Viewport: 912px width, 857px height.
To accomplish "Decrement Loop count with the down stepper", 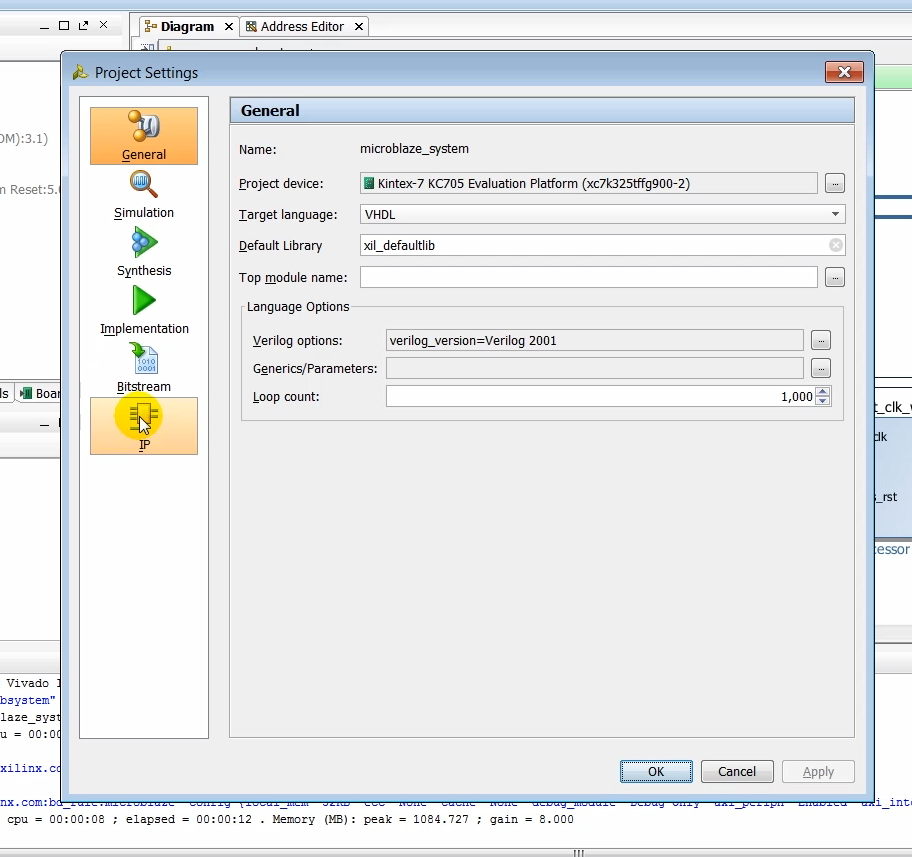I will [x=823, y=400].
